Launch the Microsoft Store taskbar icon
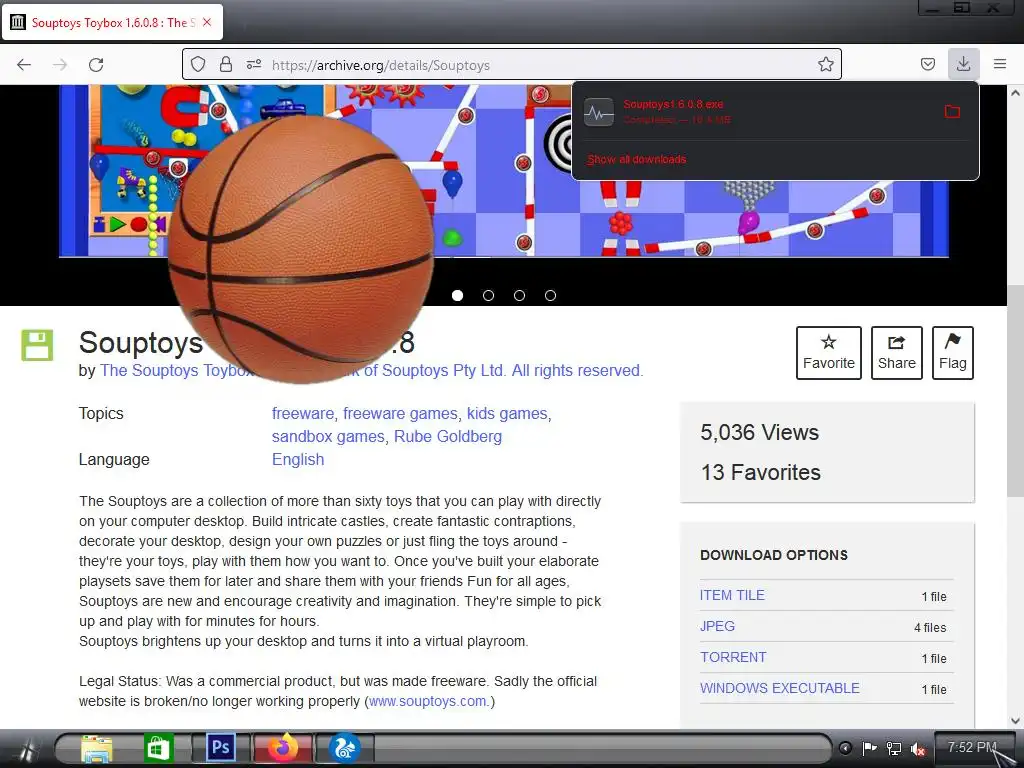The height and width of the screenshot is (768, 1024). tap(157, 748)
